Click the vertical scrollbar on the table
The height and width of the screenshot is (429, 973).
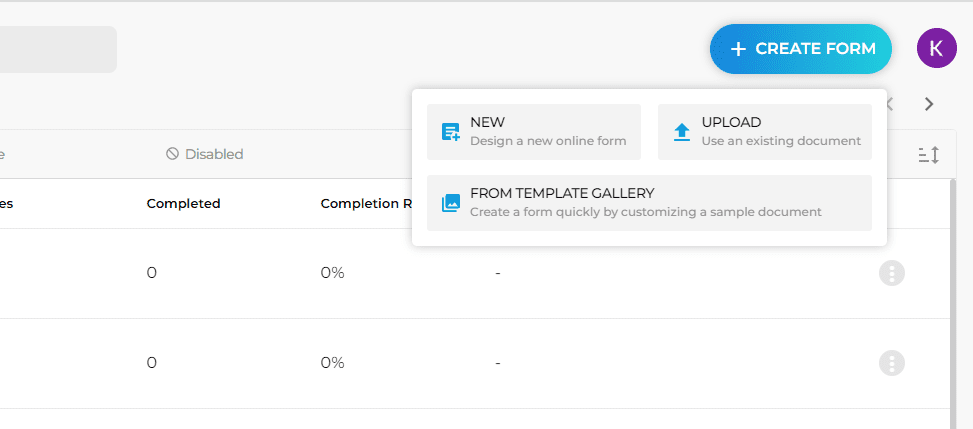click(953, 304)
